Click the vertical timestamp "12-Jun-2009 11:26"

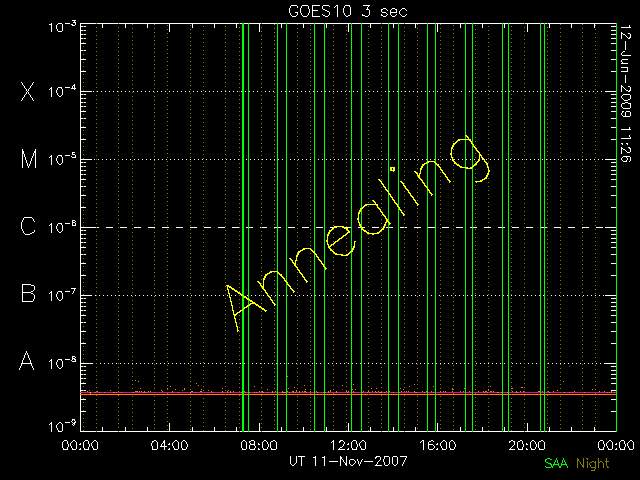pos(625,93)
